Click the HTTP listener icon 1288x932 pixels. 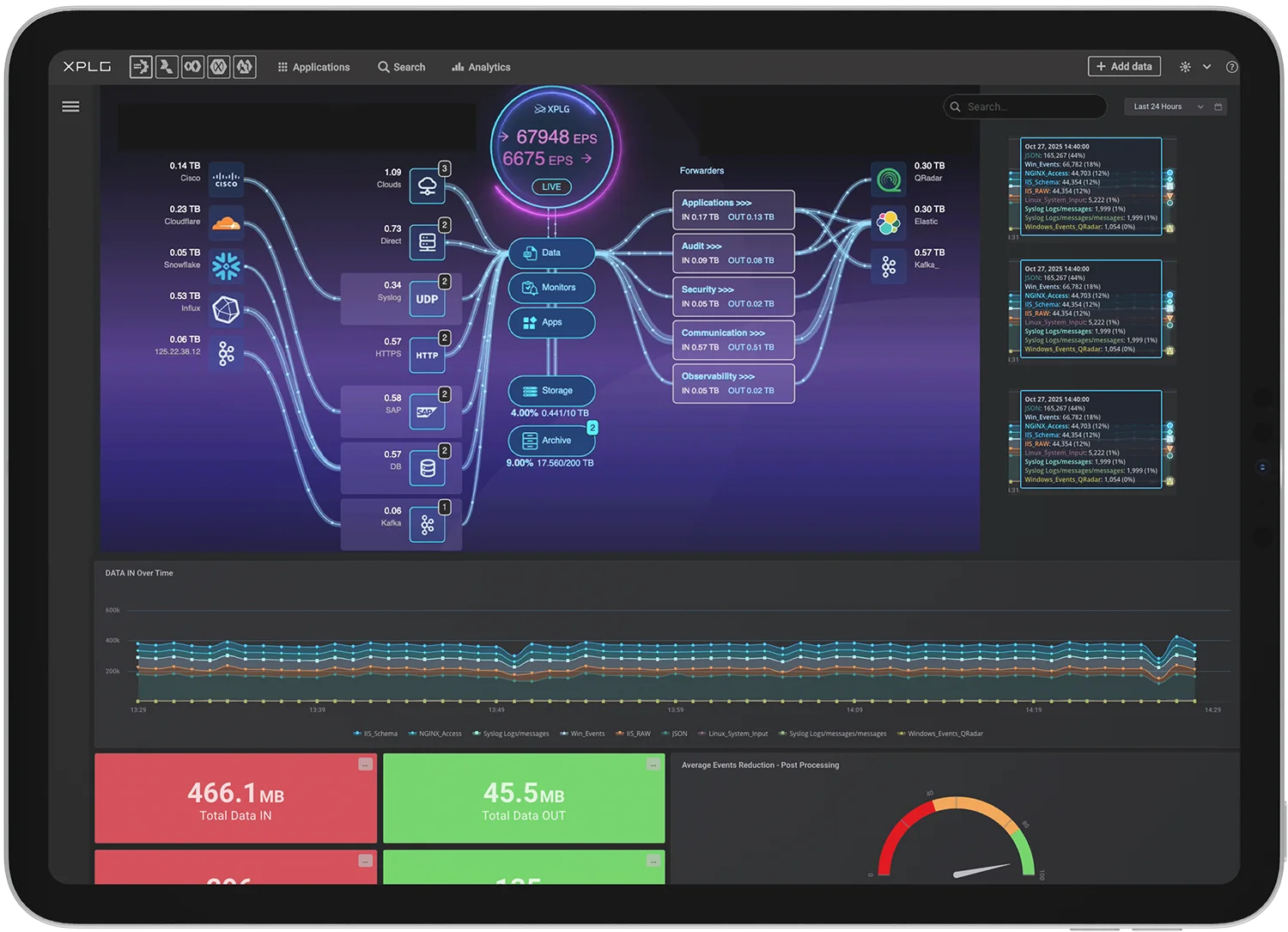click(x=427, y=355)
